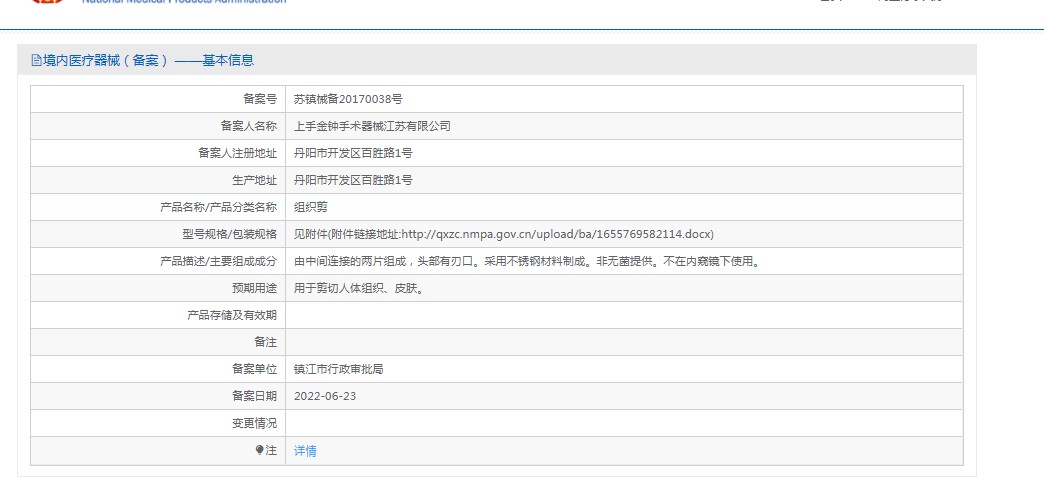Select the product name 组织剪
The image size is (1044, 487).
tap(311, 207)
